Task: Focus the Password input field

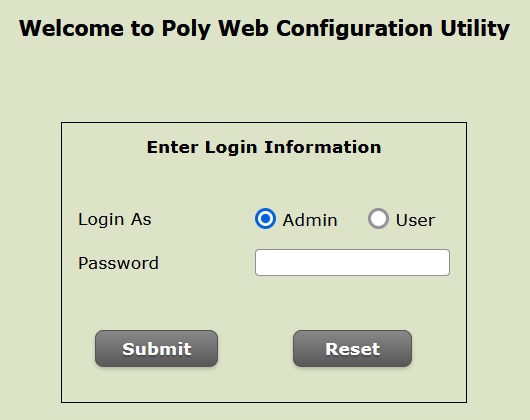Action: click(x=352, y=263)
